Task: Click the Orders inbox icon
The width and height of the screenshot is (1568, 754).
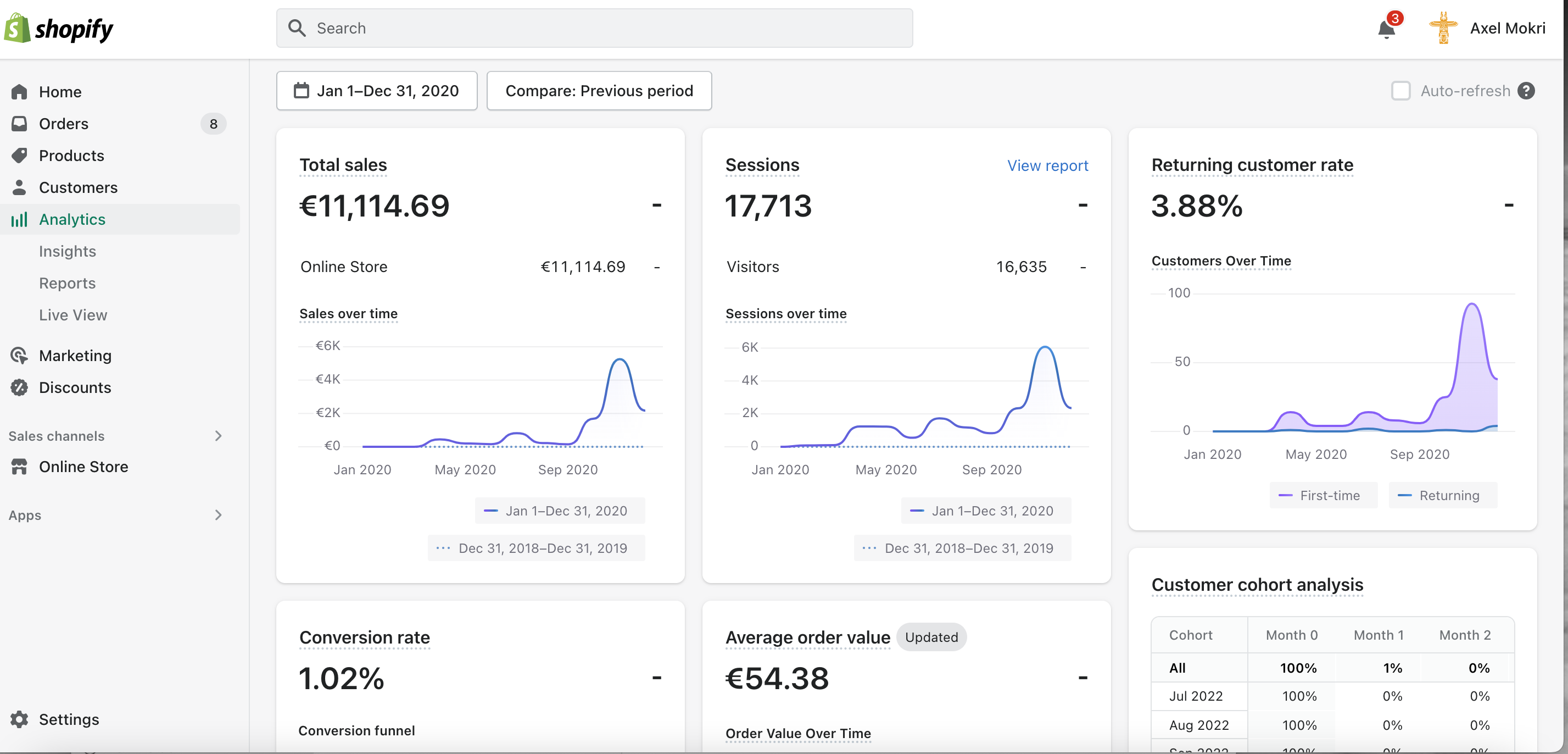Action: pos(19,124)
